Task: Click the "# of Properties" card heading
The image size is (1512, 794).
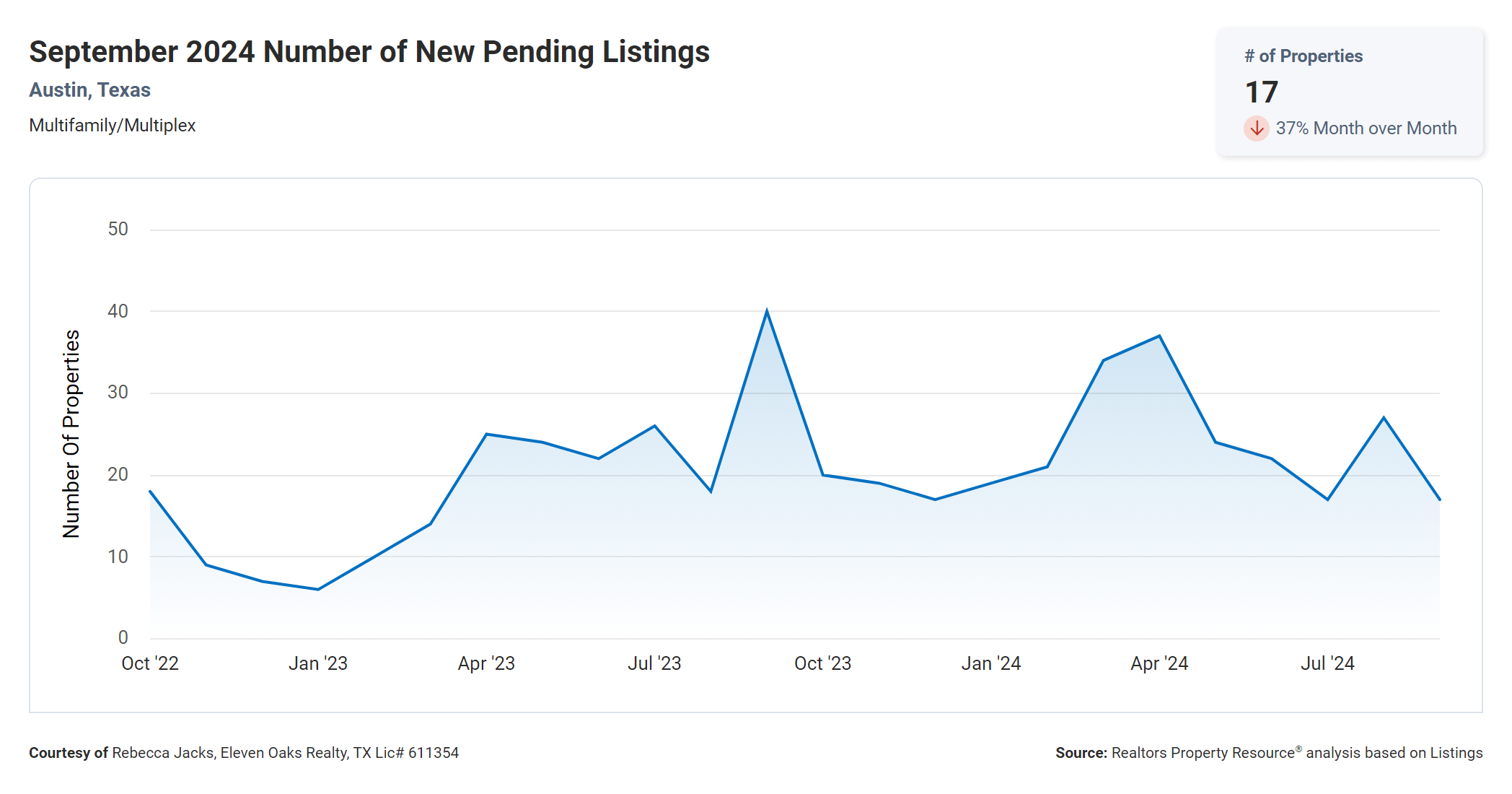Action: [1304, 56]
